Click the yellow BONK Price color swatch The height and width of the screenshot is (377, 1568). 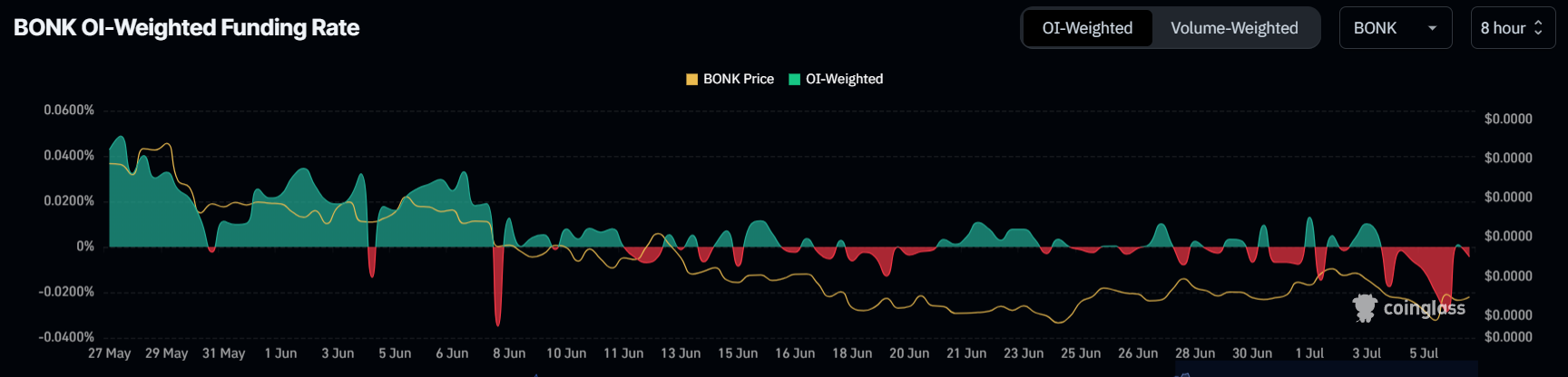coord(692,79)
